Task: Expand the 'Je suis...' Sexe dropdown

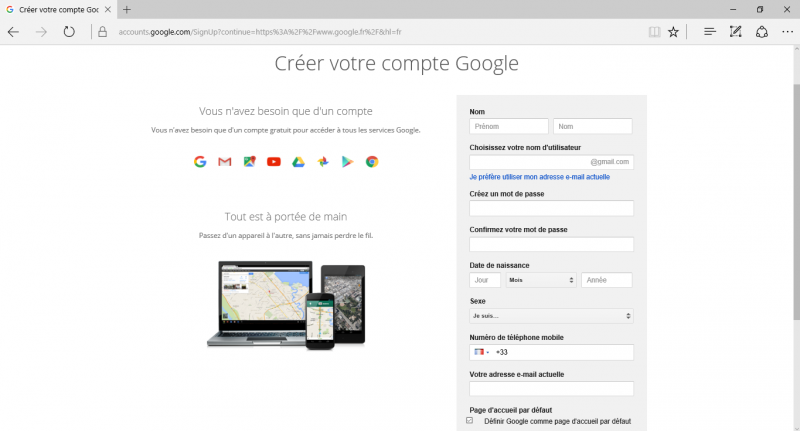Action: pyautogui.click(x=551, y=316)
